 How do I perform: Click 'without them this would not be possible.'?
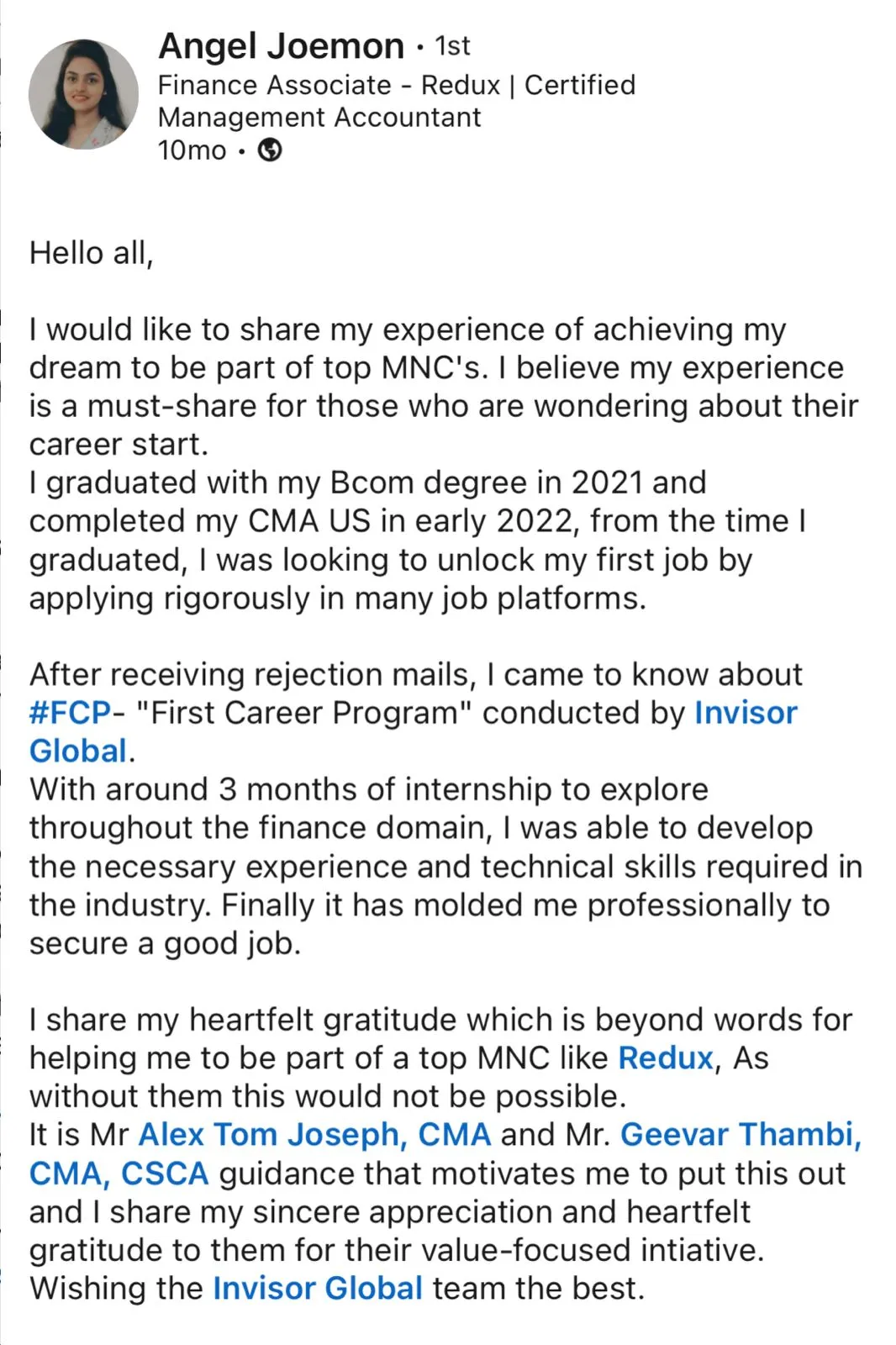click(329, 1096)
